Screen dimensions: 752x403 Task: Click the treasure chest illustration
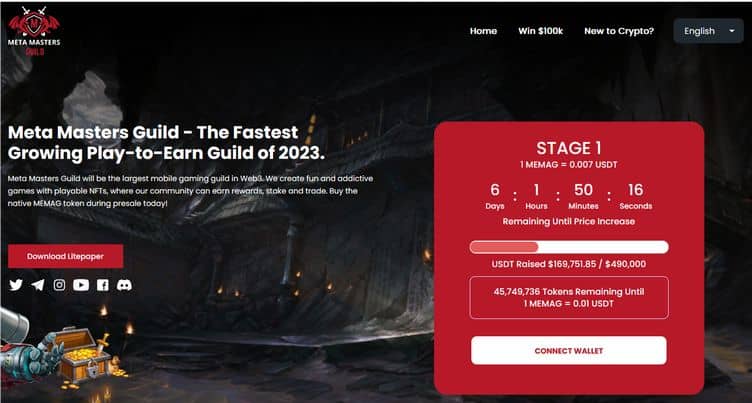click(82, 356)
